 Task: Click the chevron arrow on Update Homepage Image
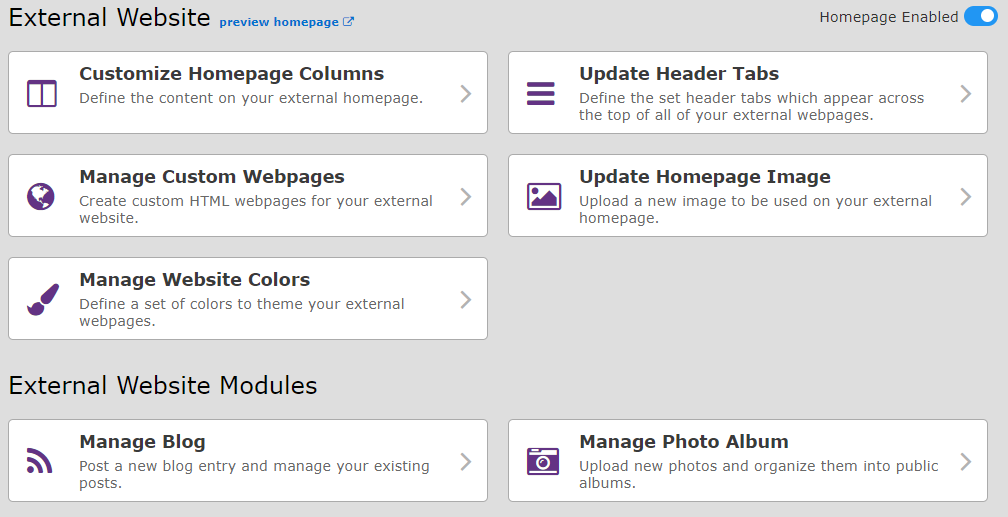click(x=966, y=197)
